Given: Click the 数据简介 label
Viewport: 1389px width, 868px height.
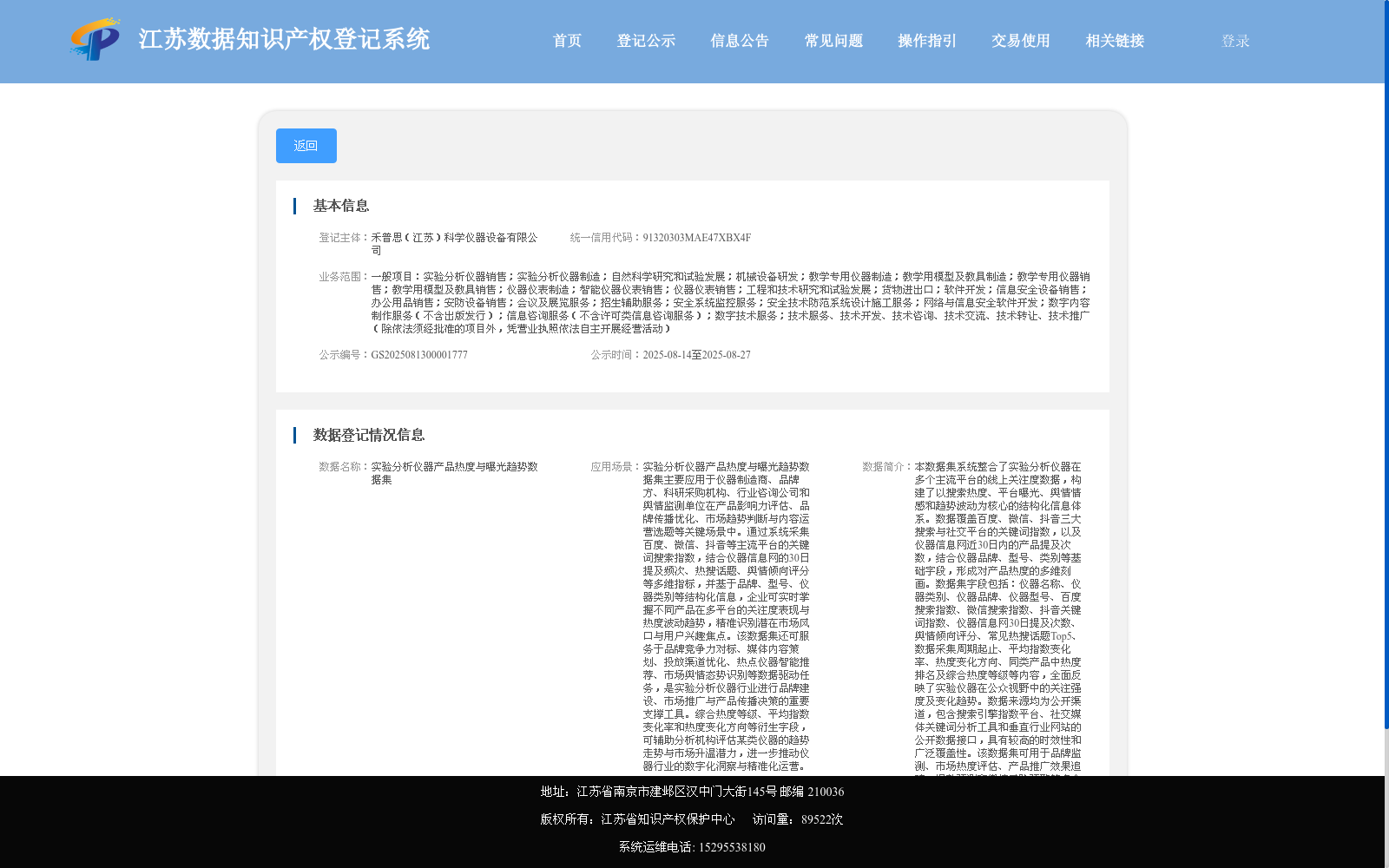Looking at the screenshot, I should (x=887, y=467).
